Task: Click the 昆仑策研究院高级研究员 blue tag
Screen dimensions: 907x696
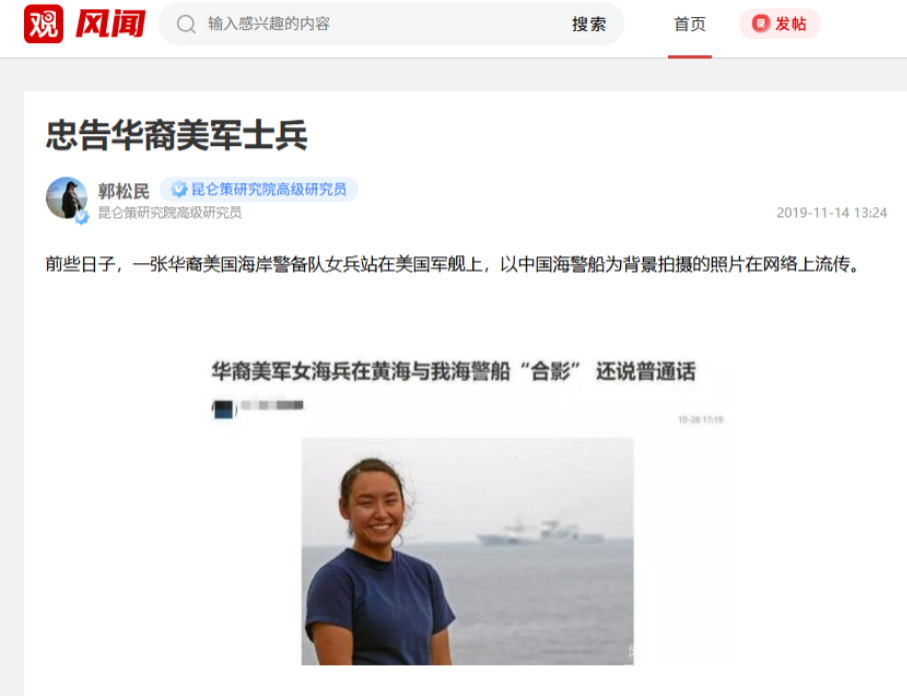Action: click(259, 189)
